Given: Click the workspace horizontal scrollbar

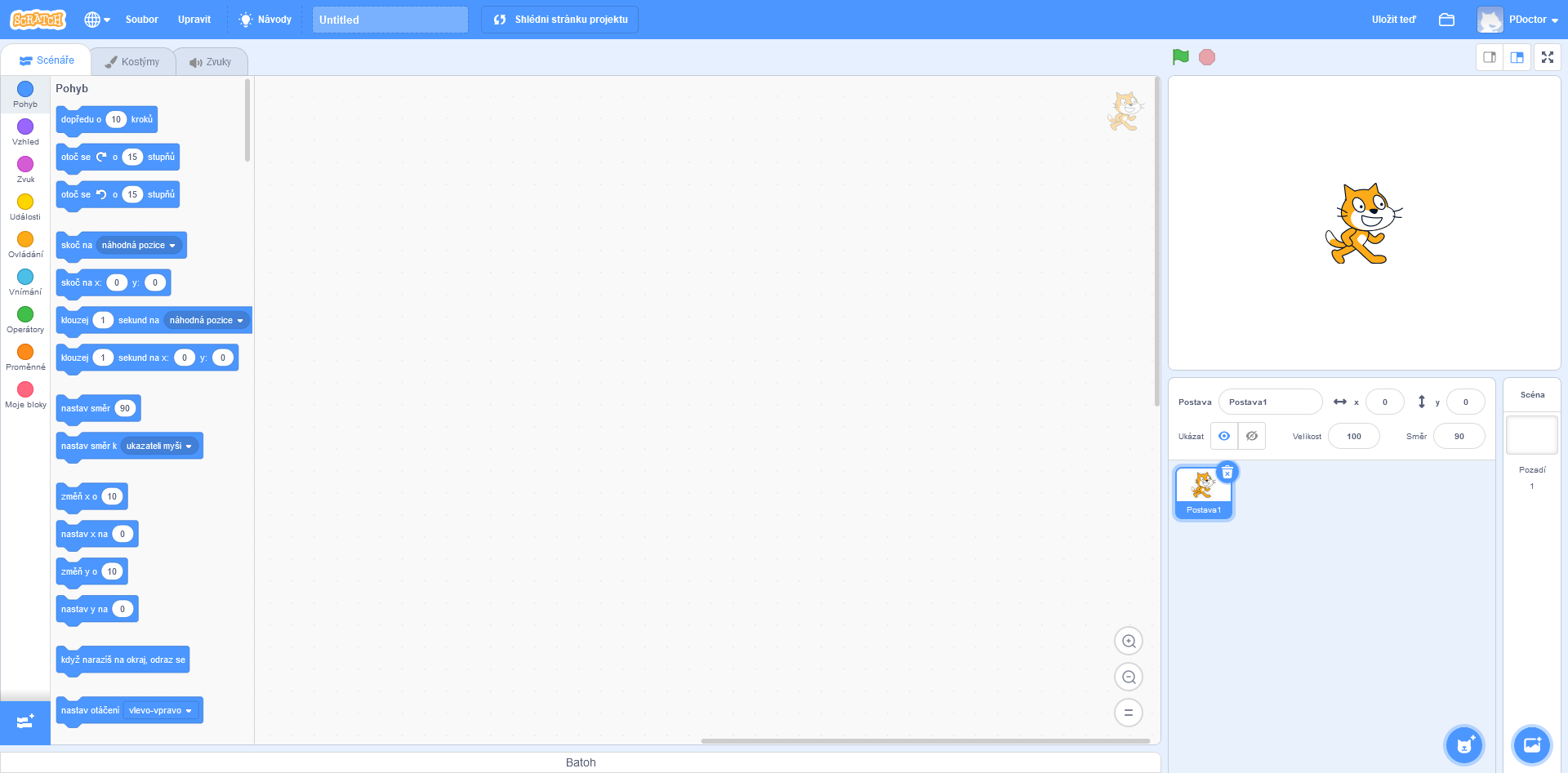Looking at the screenshot, I should pos(925,741).
